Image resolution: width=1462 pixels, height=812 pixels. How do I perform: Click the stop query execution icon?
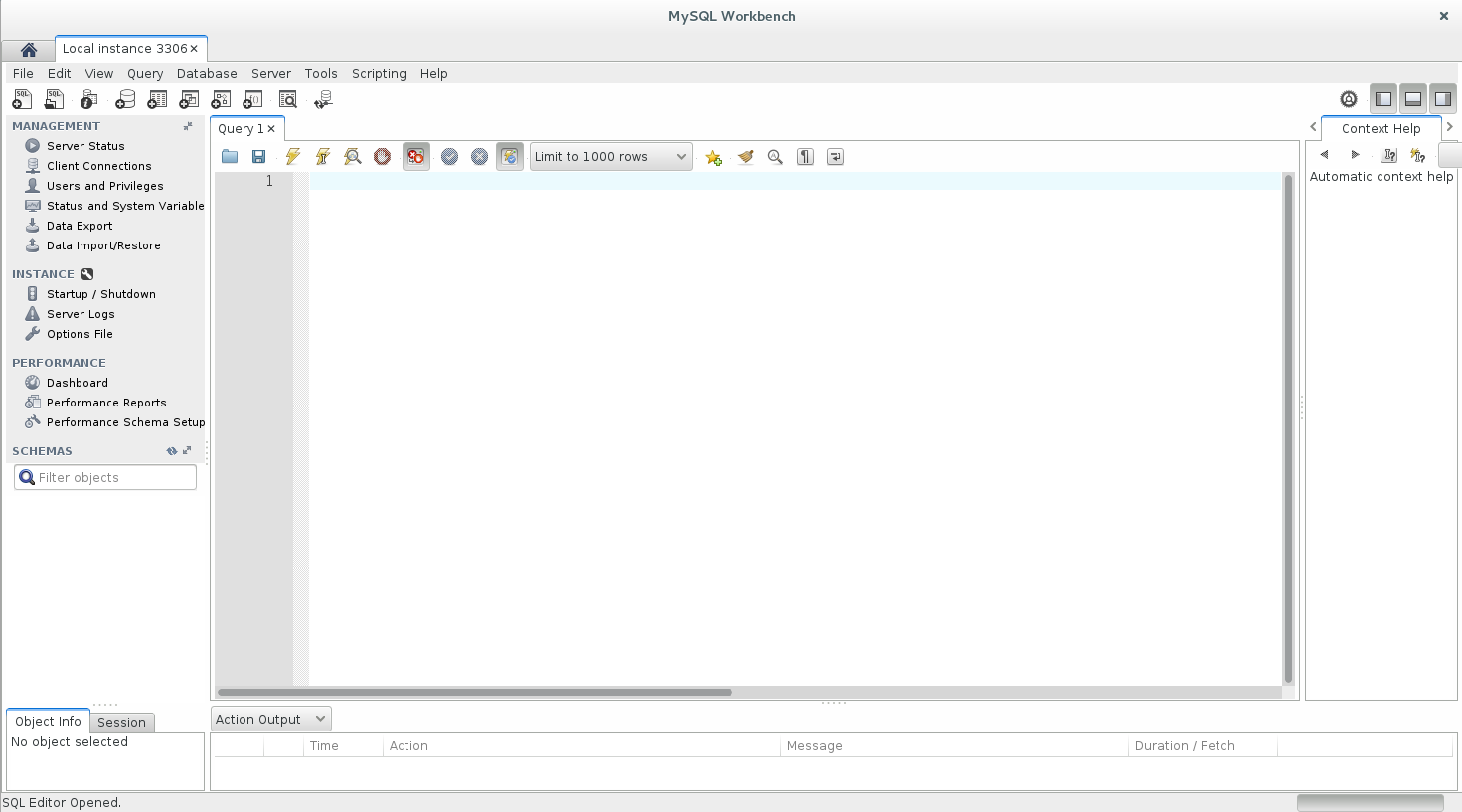(x=382, y=157)
